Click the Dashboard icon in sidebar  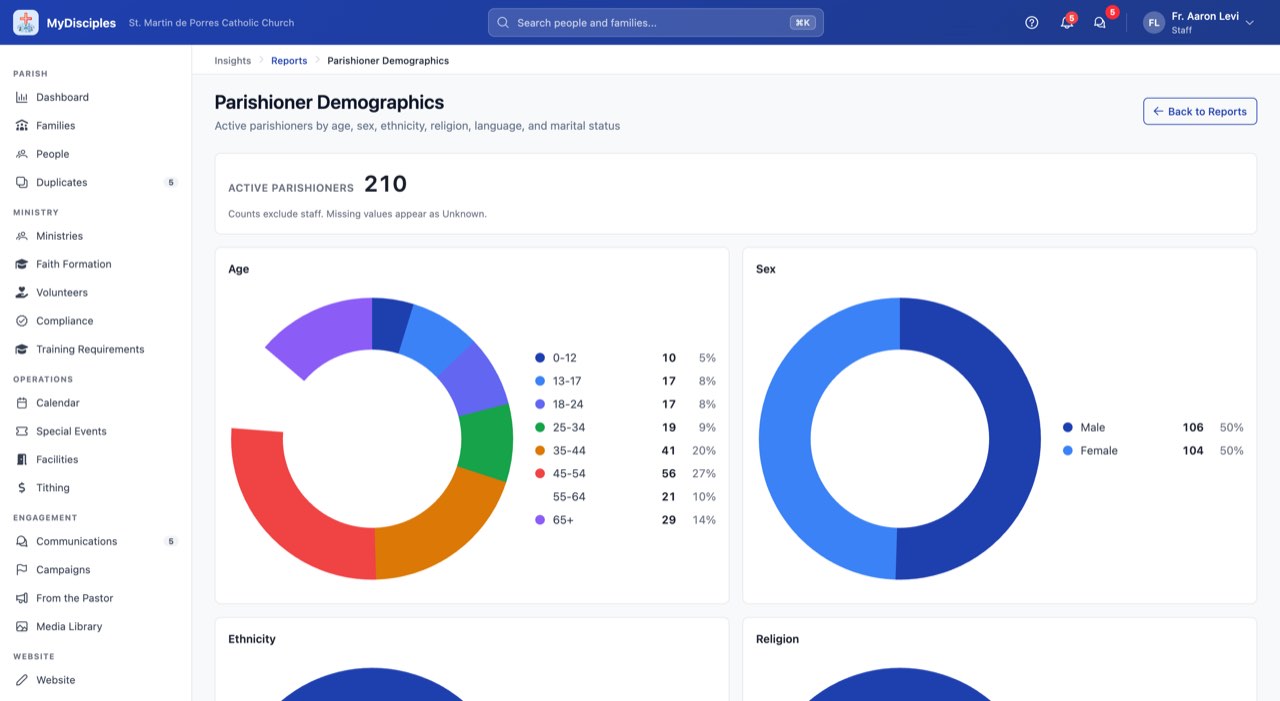point(22,97)
